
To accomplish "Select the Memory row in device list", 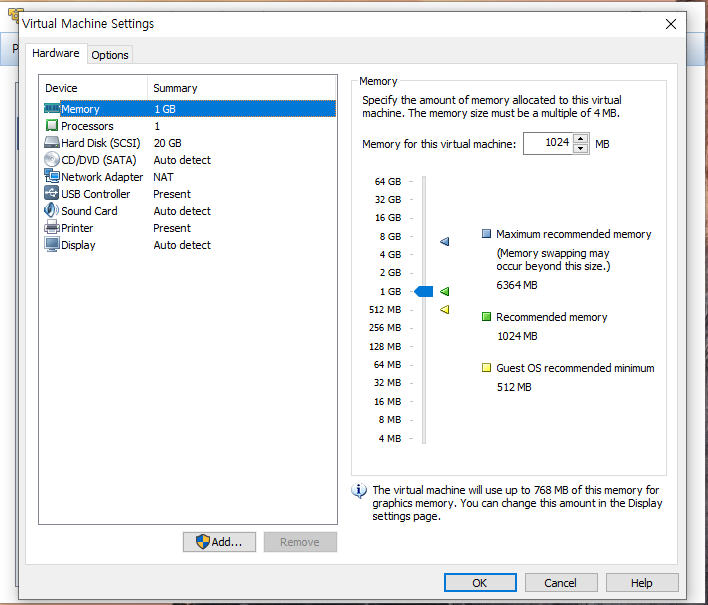I will point(190,109).
